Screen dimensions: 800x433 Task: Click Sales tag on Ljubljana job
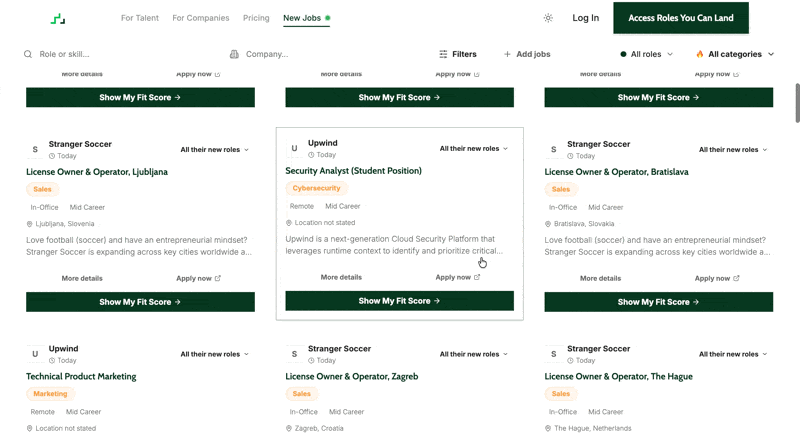click(42, 189)
